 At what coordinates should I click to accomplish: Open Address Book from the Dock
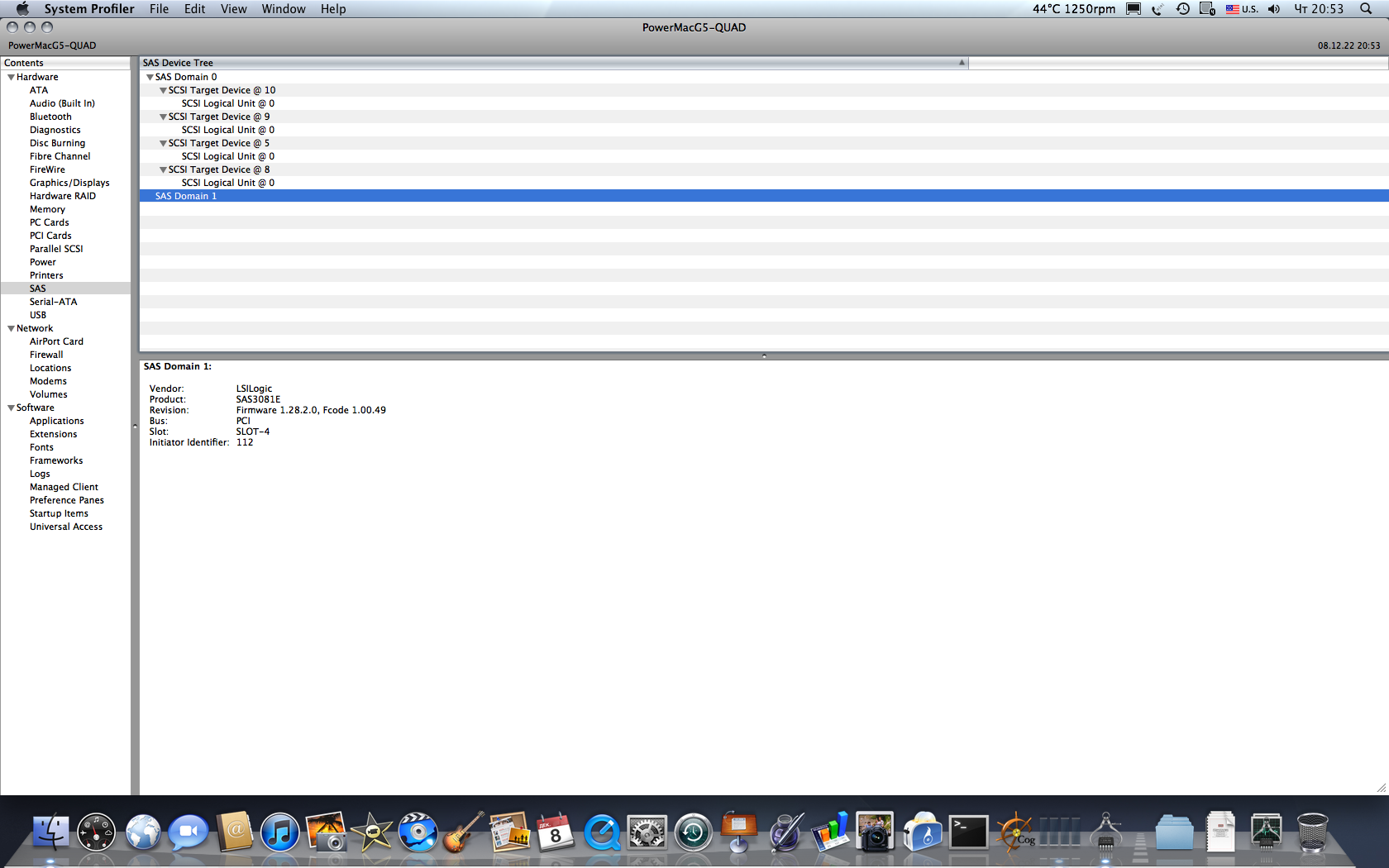tap(235, 832)
